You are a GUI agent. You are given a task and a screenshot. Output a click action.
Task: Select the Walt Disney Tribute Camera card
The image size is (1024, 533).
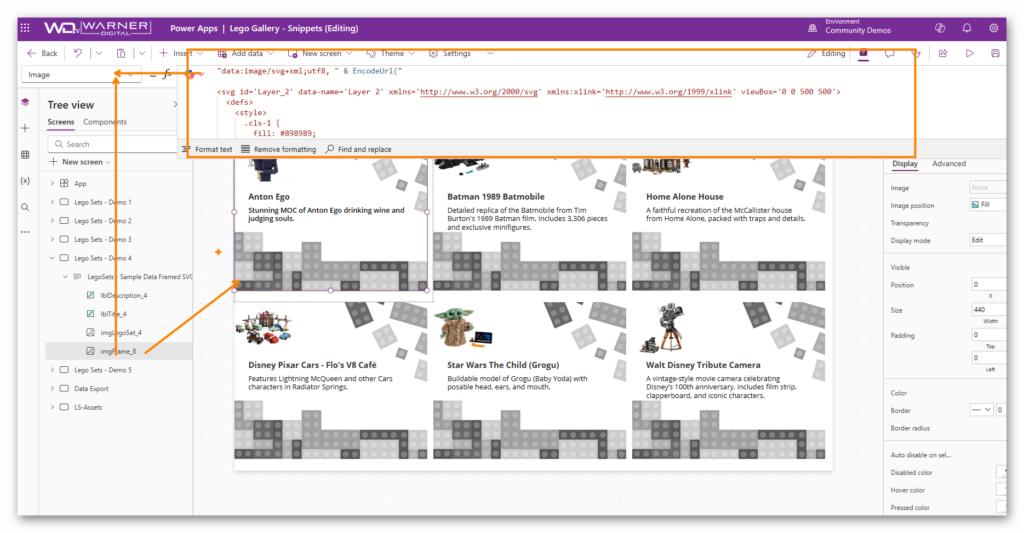tap(728, 380)
